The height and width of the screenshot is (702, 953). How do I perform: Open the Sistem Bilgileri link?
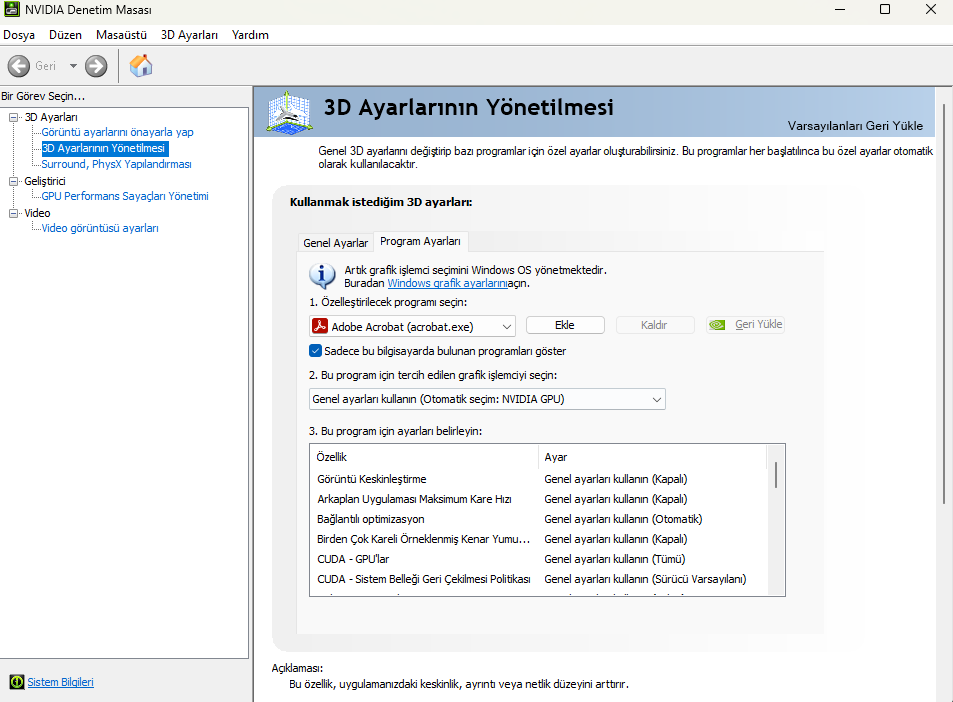[x=60, y=682]
